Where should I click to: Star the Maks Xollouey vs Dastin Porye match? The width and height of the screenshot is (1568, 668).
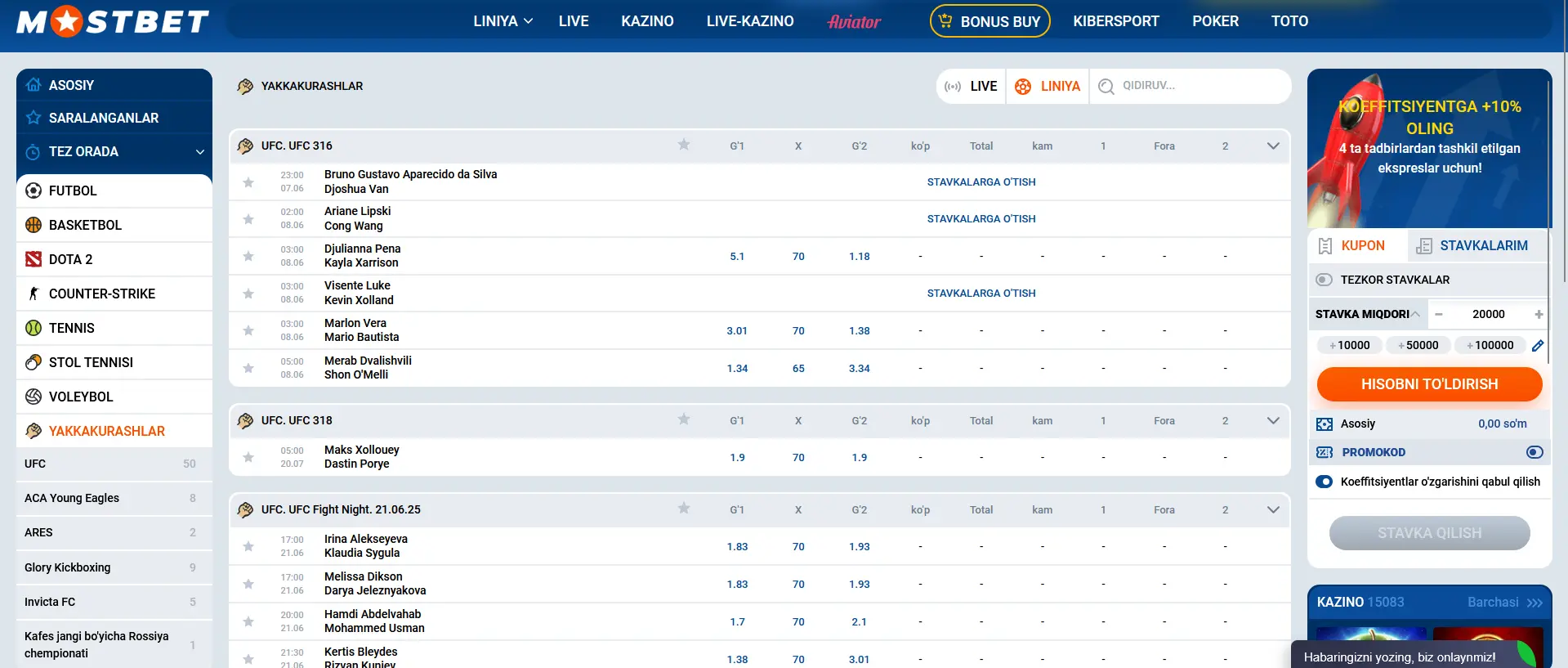(248, 457)
